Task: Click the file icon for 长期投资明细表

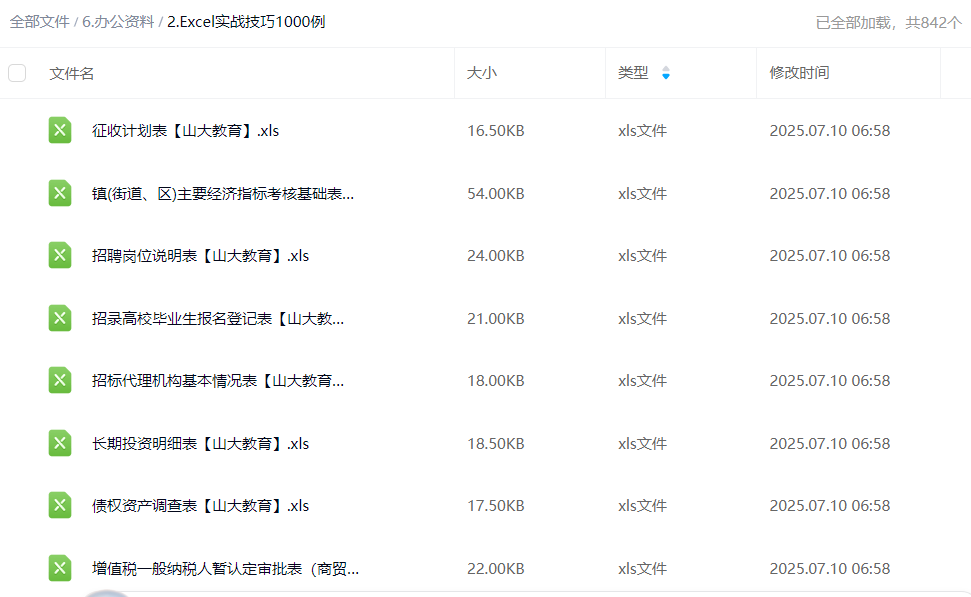Action: [x=60, y=443]
